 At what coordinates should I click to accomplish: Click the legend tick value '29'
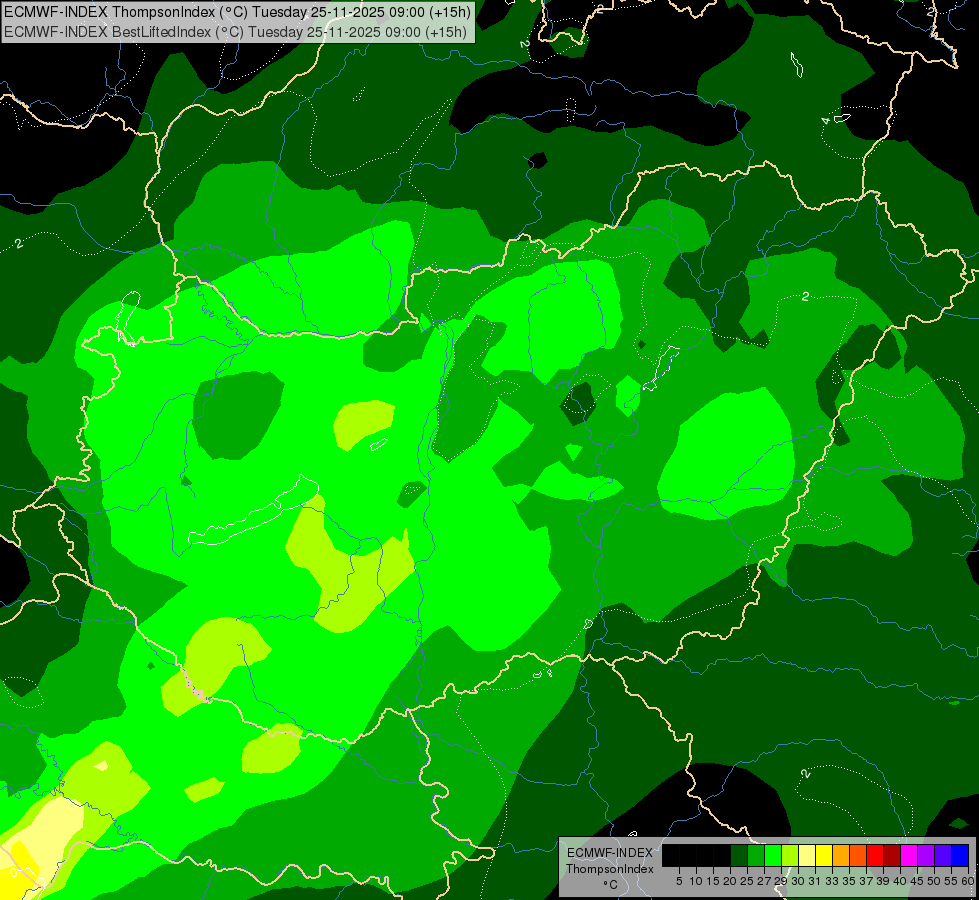(x=781, y=881)
